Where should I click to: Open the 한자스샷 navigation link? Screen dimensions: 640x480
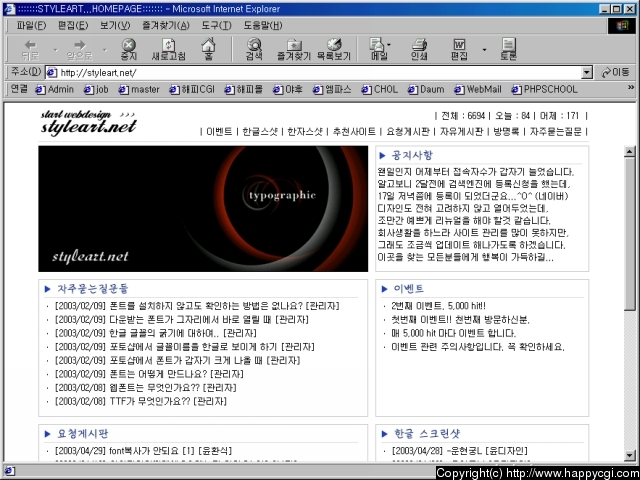click(305, 131)
